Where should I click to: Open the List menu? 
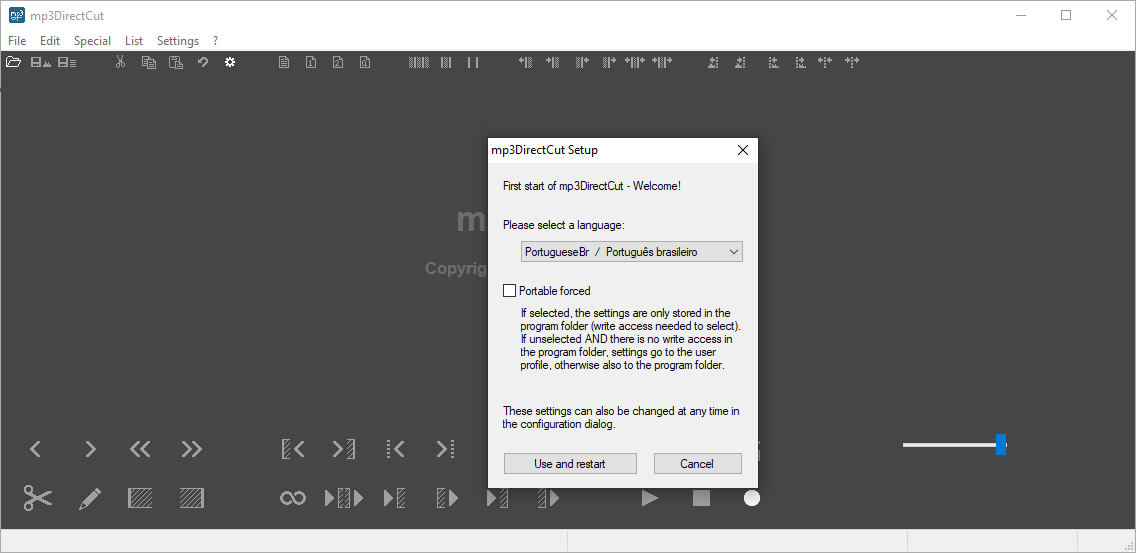point(134,41)
